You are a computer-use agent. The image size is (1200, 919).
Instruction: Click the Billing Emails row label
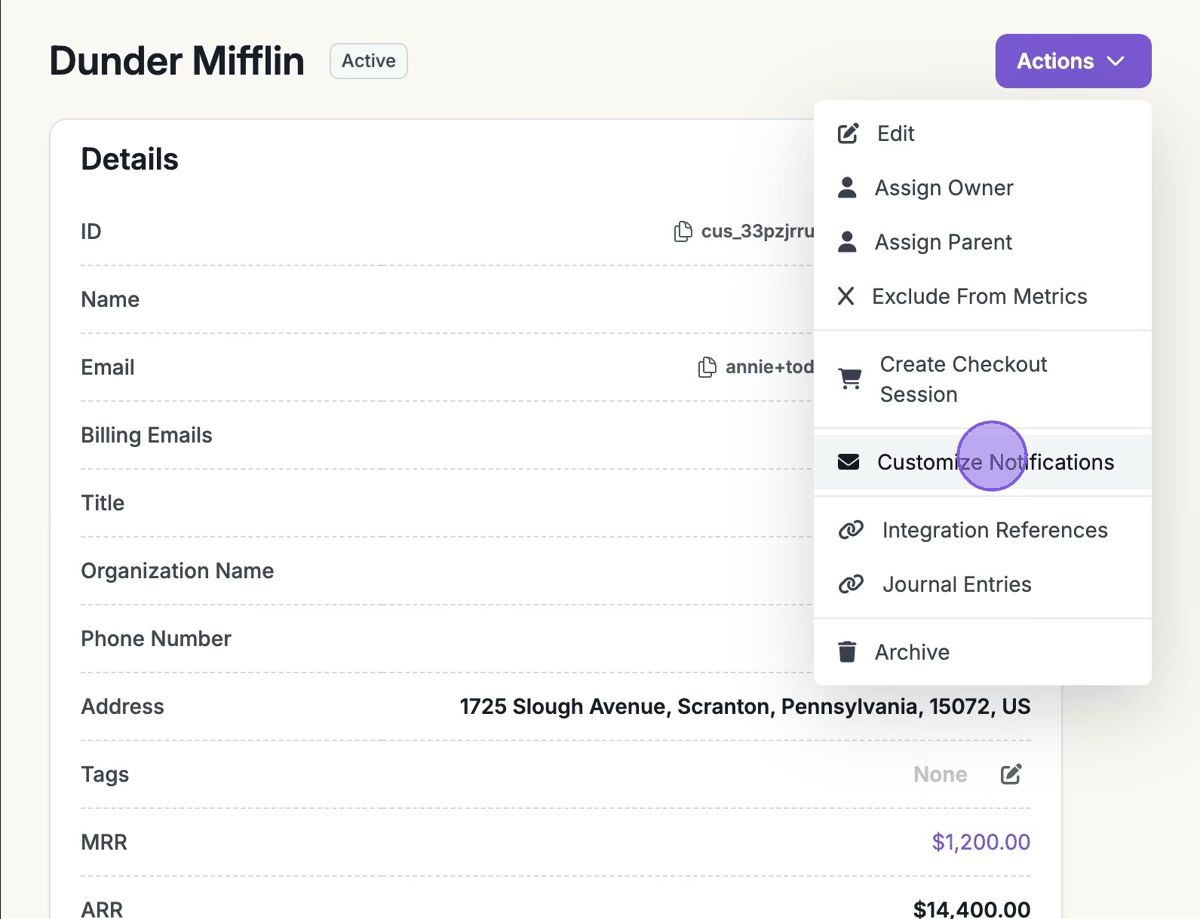tap(147, 435)
